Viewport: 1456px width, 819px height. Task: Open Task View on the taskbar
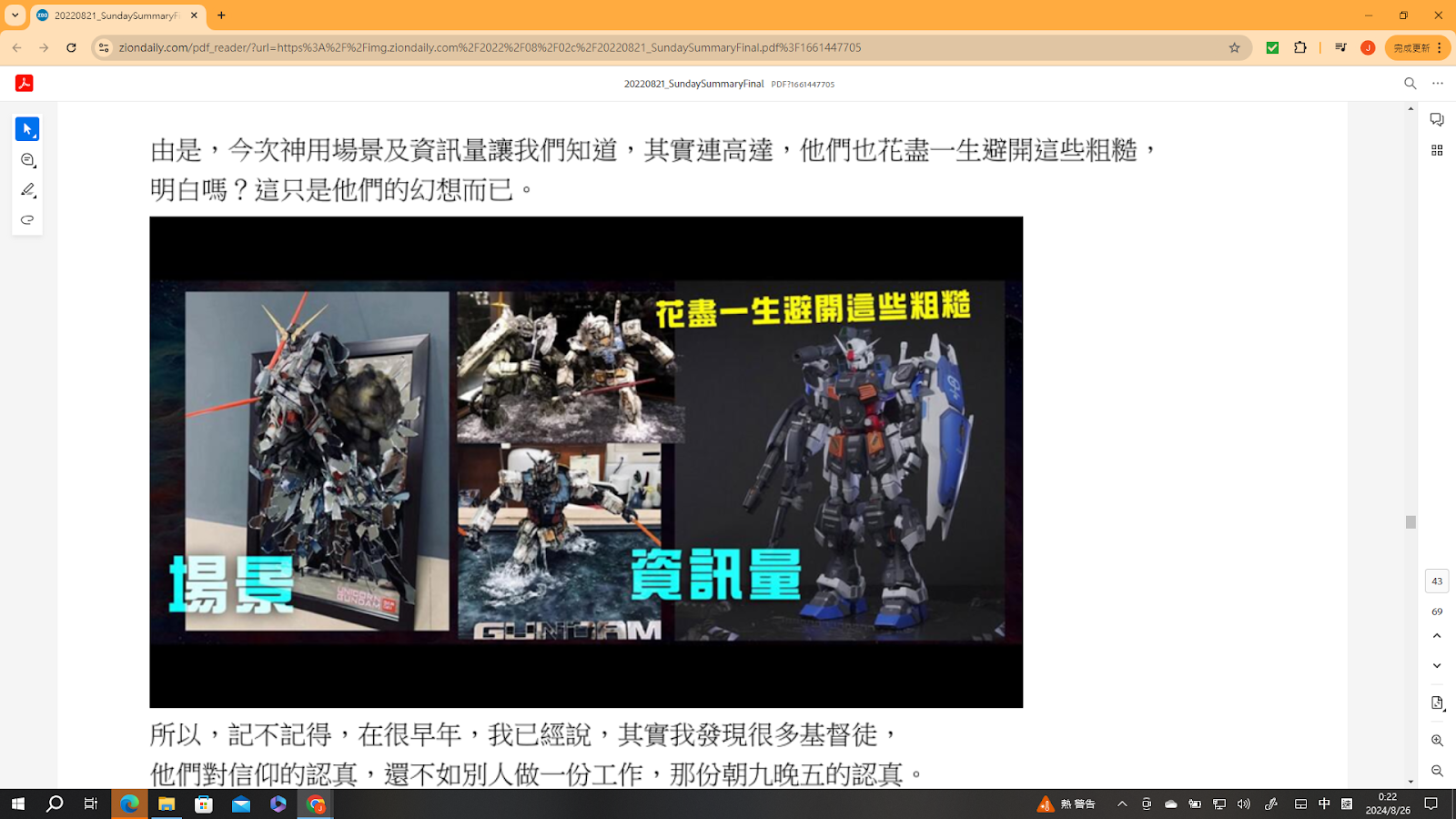91,804
